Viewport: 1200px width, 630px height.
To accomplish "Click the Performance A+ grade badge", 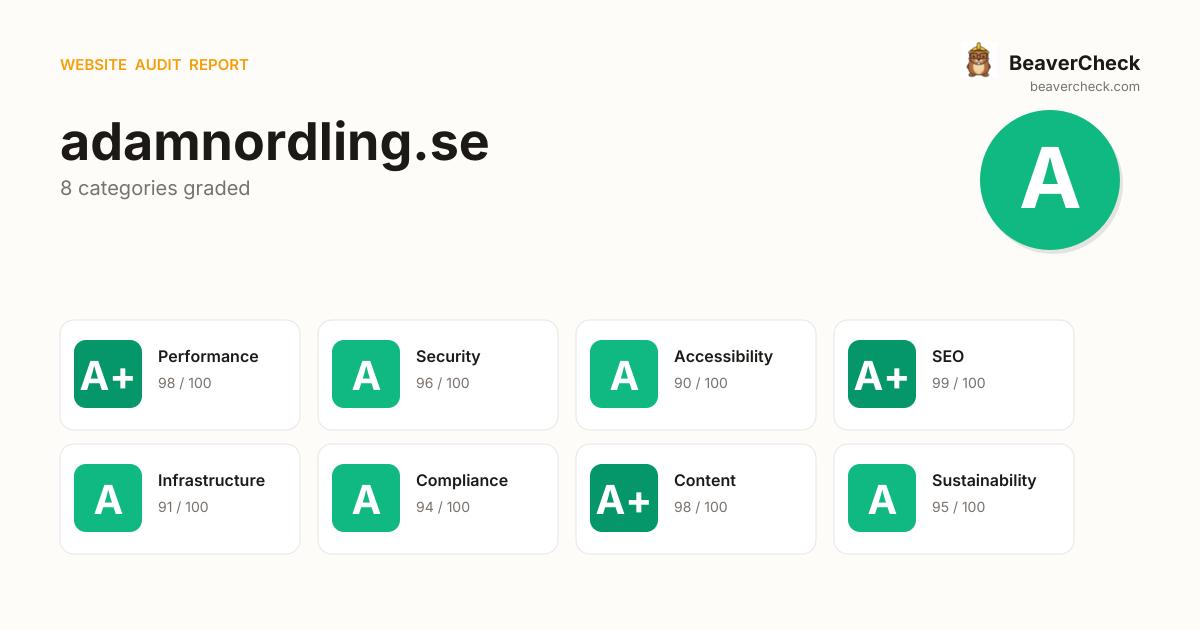I will (108, 374).
